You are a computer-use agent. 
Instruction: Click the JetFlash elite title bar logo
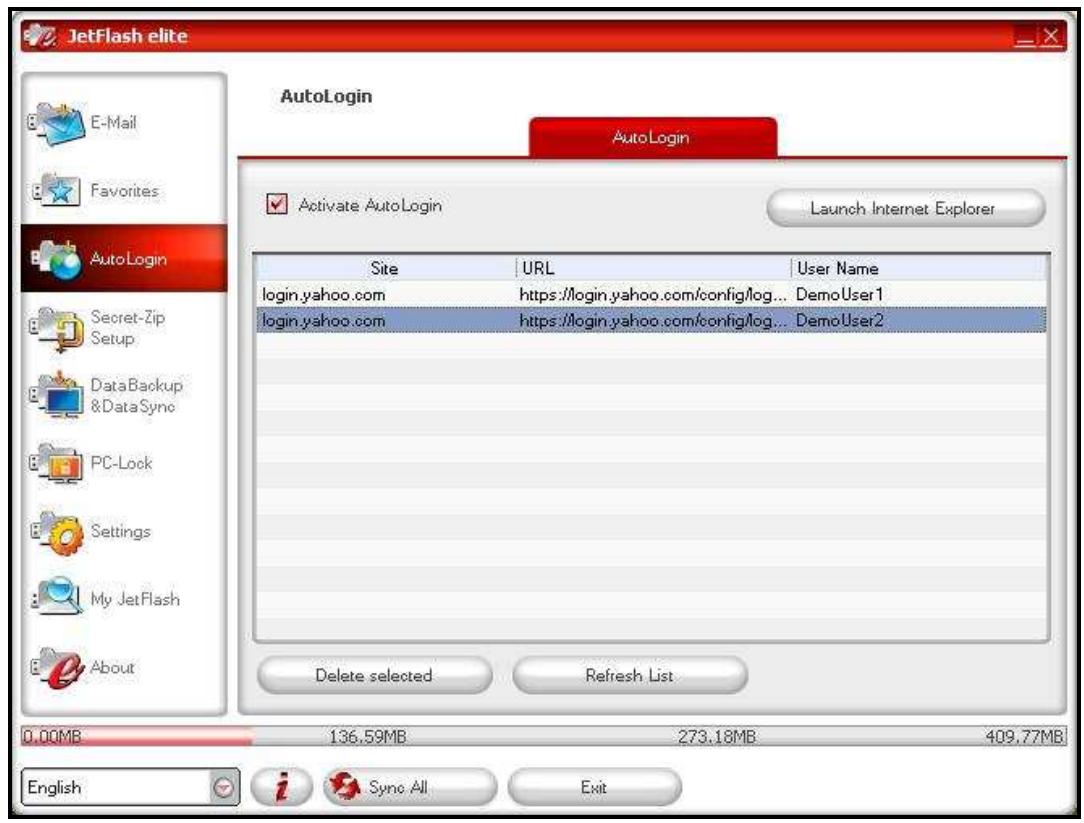point(39,36)
